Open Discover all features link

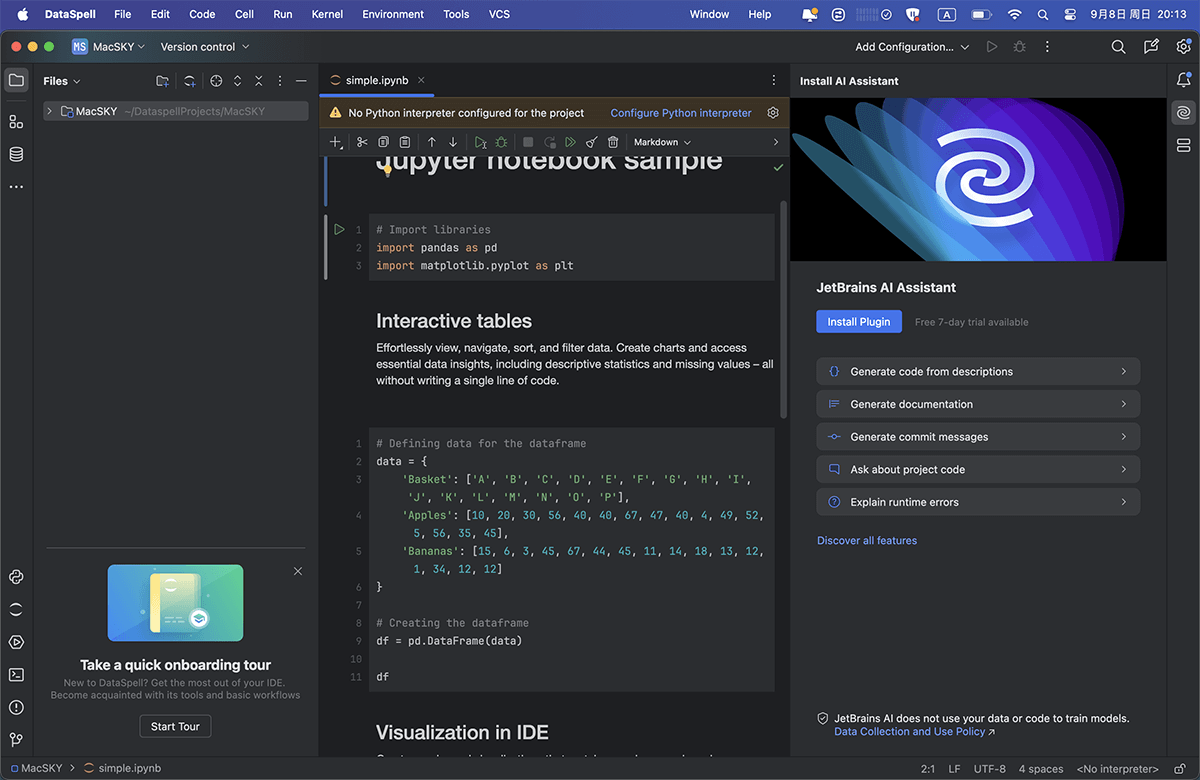pos(867,540)
